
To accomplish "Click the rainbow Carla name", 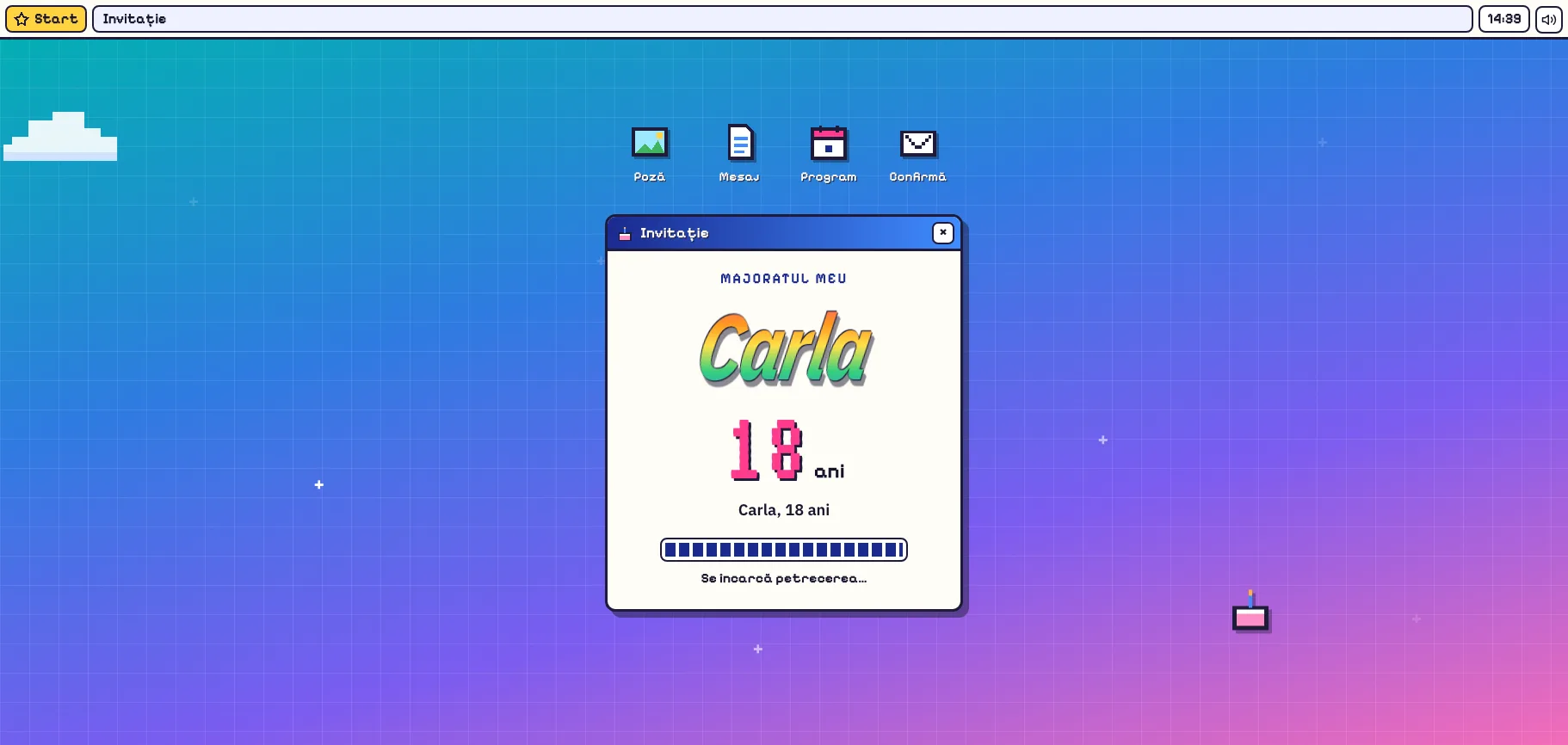I will tap(786, 348).
